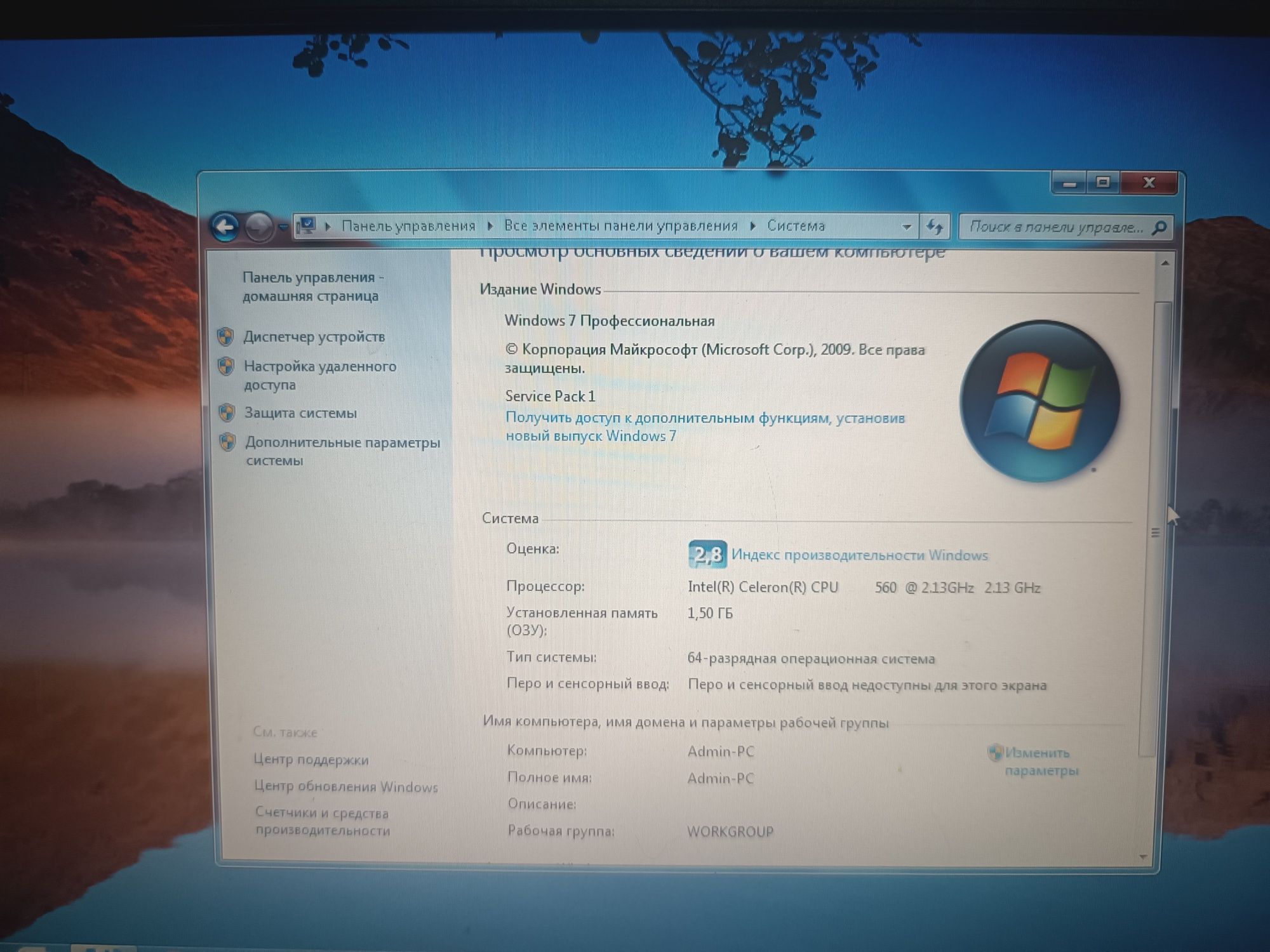Viewport: 1270px width, 952px height.
Task: Expand arrow before 'Система' breadcrumb
Action: 752,226
